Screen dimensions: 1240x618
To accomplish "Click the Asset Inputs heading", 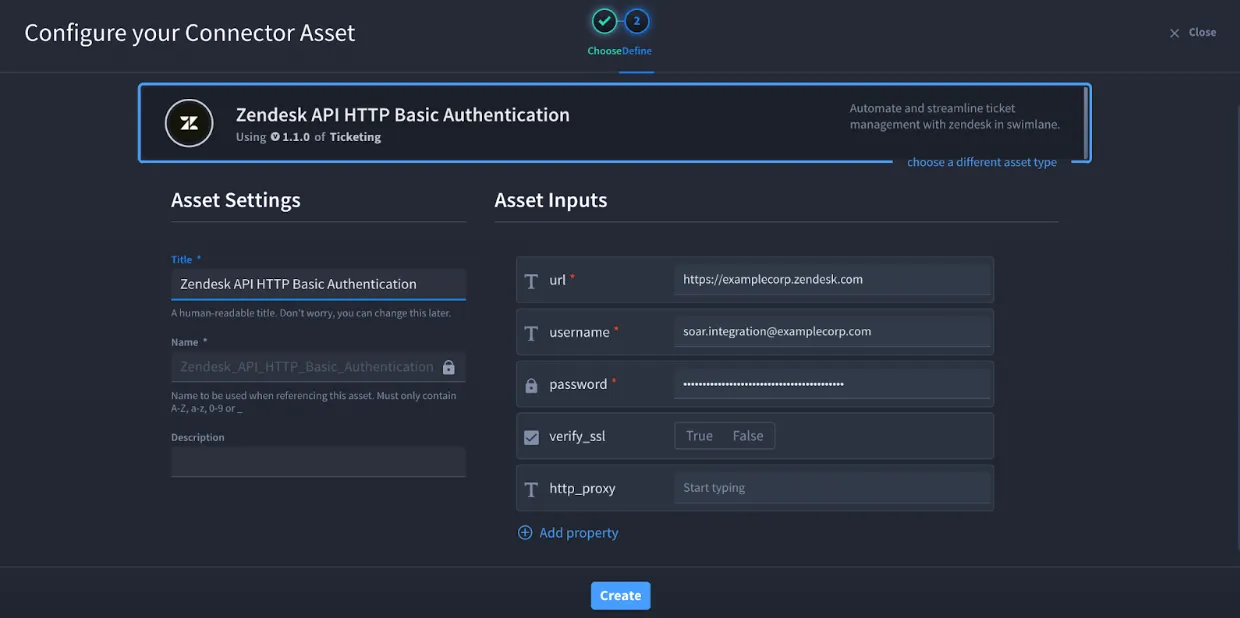I will (x=551, y=200).
